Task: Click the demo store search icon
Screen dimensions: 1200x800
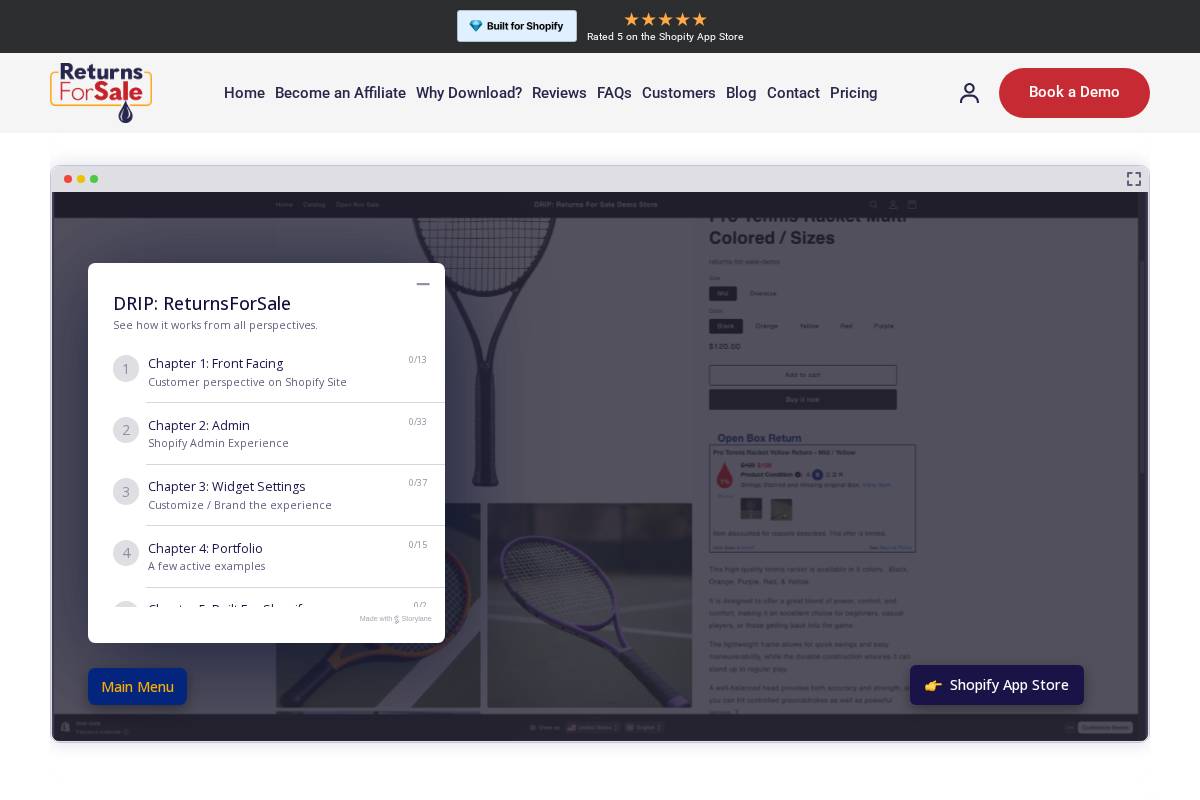Action: coord(874,204)
